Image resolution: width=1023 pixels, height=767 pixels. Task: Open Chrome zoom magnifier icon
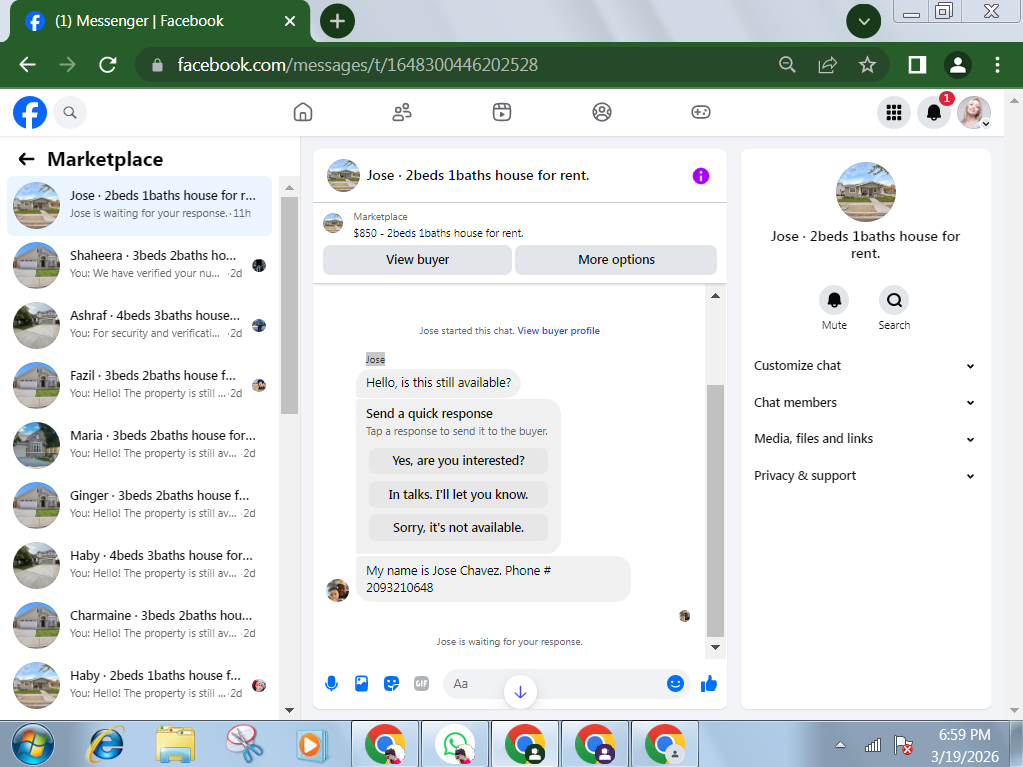click(x=787, y=65)
